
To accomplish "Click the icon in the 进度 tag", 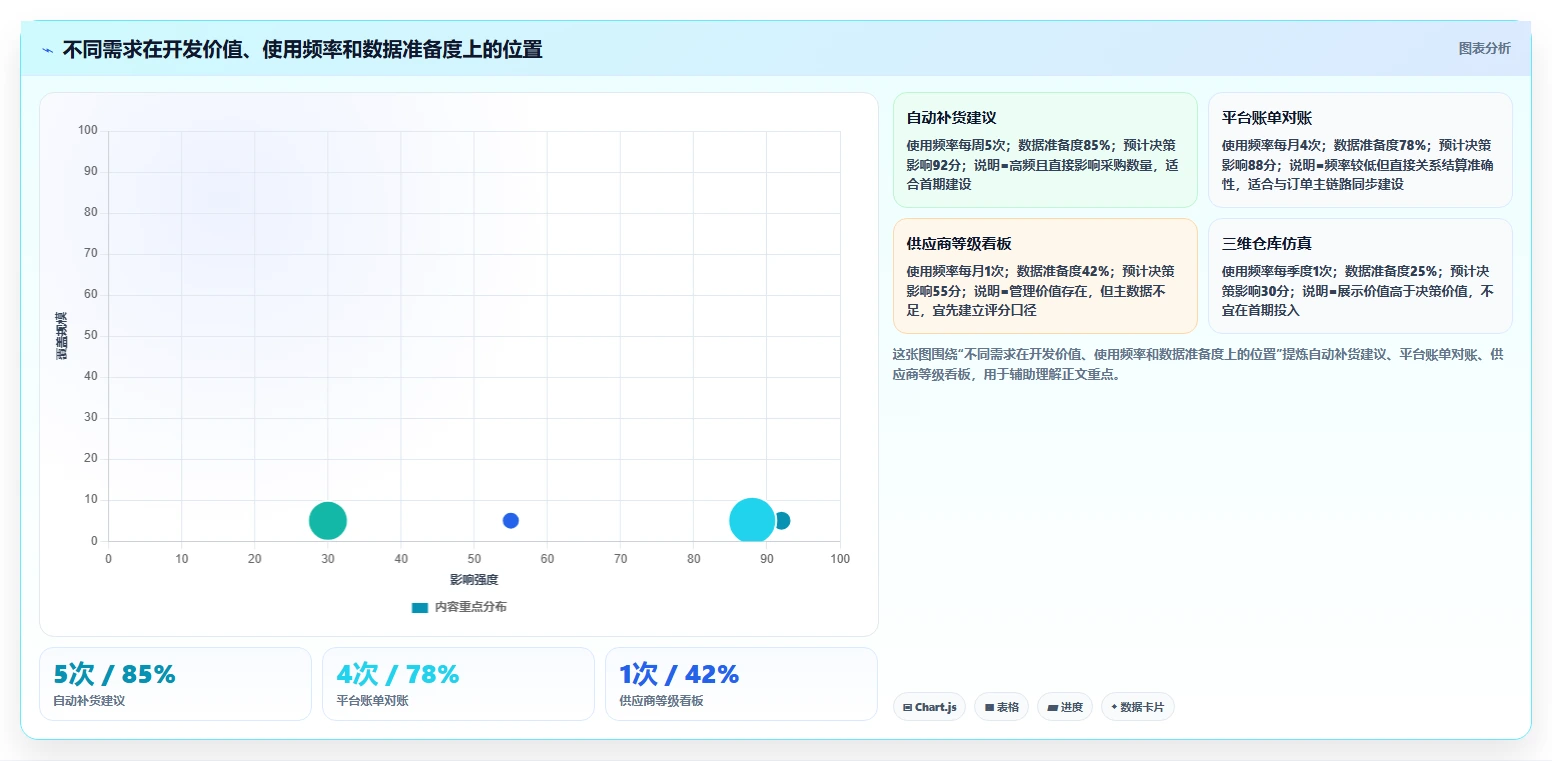I will (1052, 707).
